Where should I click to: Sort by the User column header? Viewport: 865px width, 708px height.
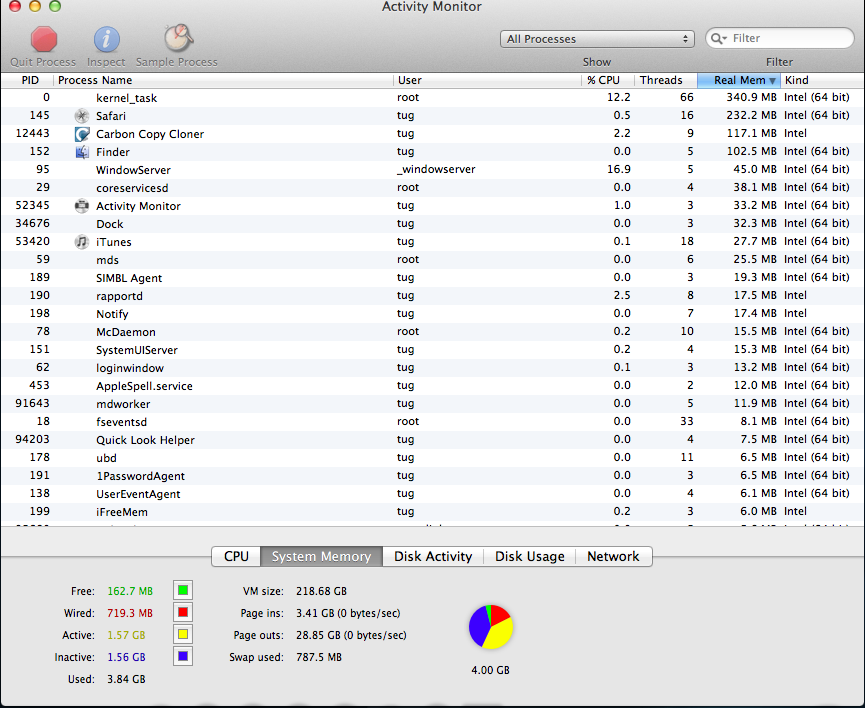(488, 80)
